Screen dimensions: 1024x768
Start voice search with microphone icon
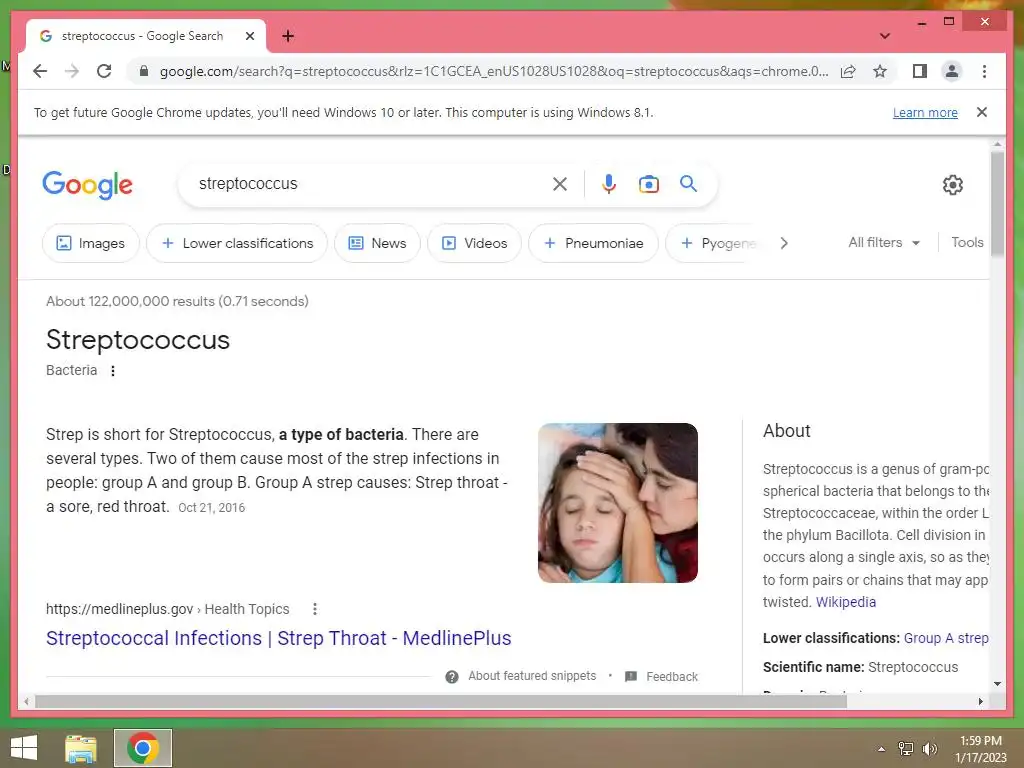[x=609, y=184]
